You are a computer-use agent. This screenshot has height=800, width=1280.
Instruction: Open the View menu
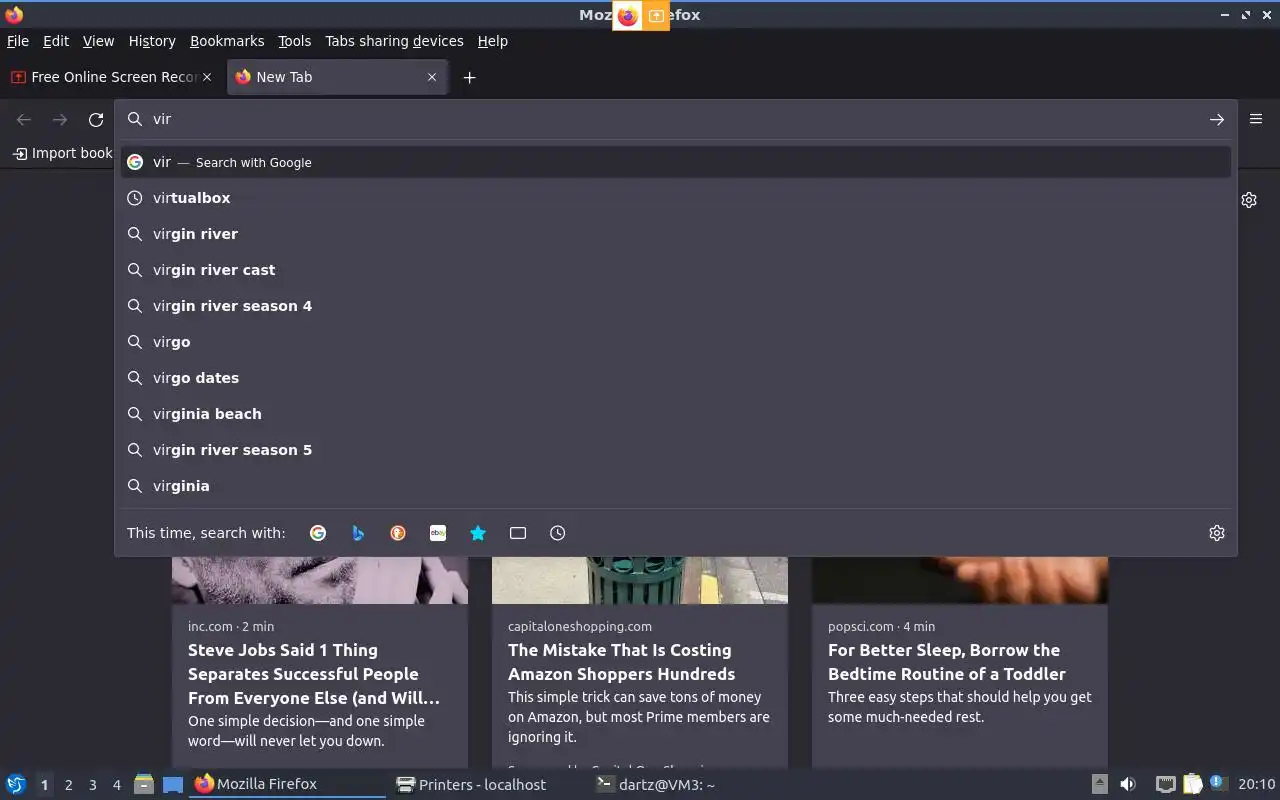pyautogui.click(x=98, y=41)
